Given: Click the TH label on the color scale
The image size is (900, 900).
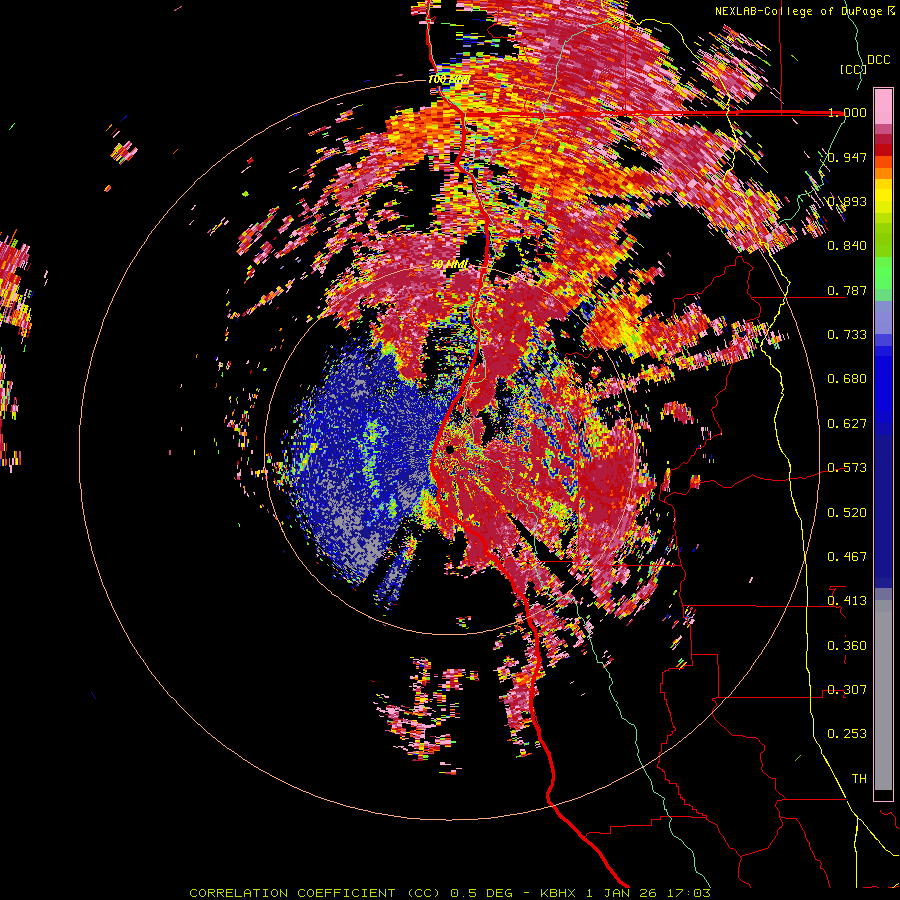Looking at the screenshot, I should [x=859, y=779].
